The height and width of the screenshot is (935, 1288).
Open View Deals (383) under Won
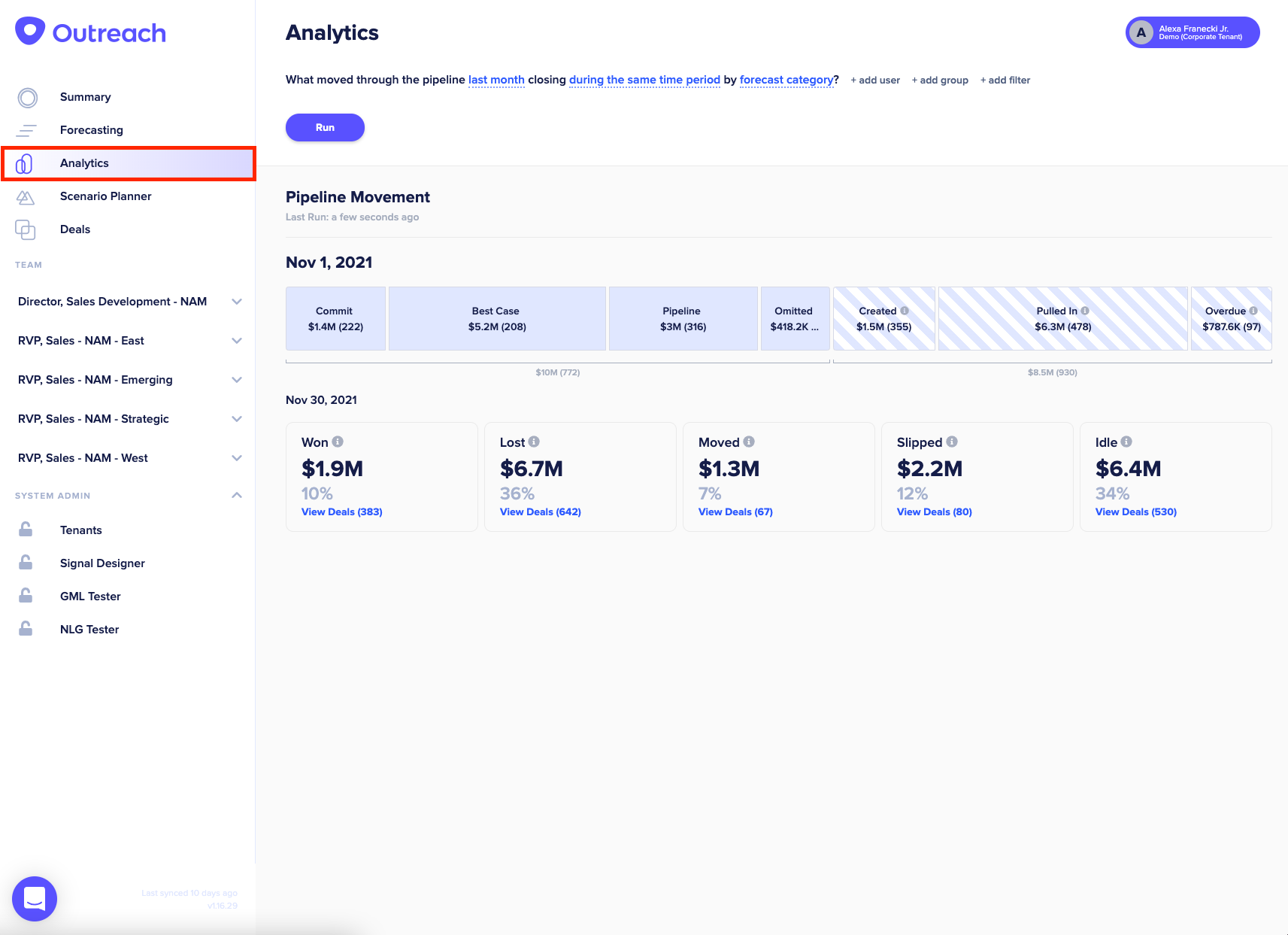342,512
